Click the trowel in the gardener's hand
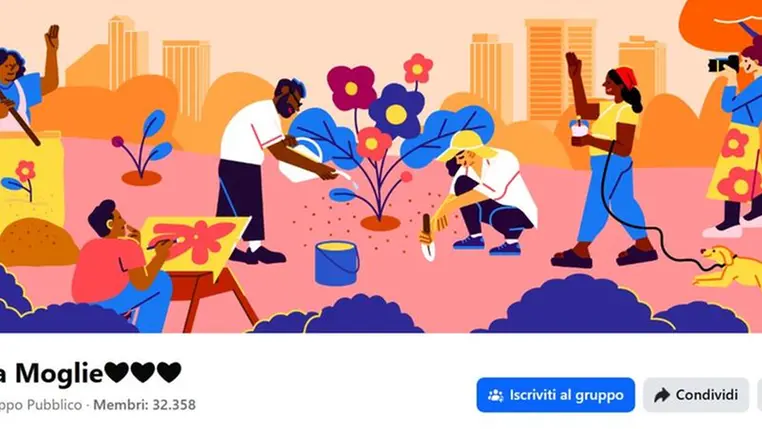762x429 pixels. (x=428, y=238)
